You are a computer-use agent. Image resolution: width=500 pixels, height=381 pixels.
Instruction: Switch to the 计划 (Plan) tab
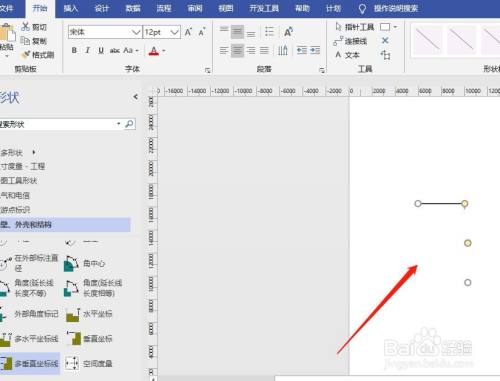(x=333, y=8)
